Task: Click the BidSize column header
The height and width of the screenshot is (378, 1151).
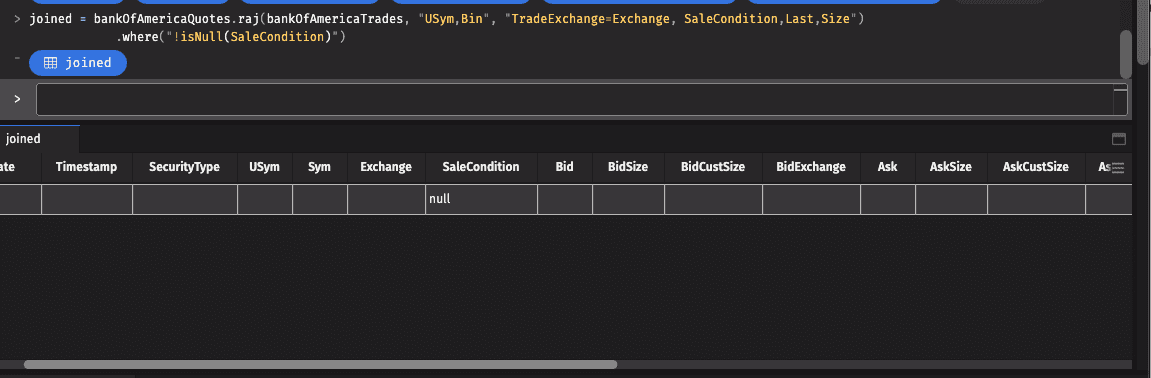Action: 628,167
